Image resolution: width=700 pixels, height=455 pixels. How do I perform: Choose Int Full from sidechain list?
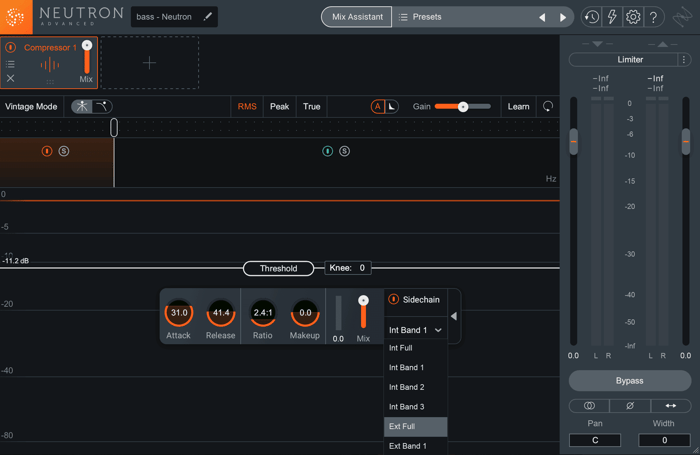416,348
